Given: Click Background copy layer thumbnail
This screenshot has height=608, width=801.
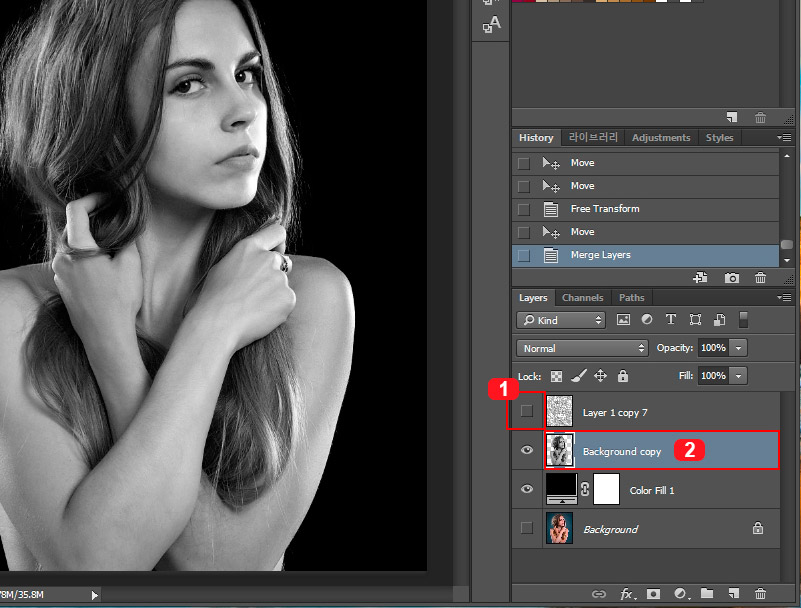Looking at the screenshot, I should point(560,450).
